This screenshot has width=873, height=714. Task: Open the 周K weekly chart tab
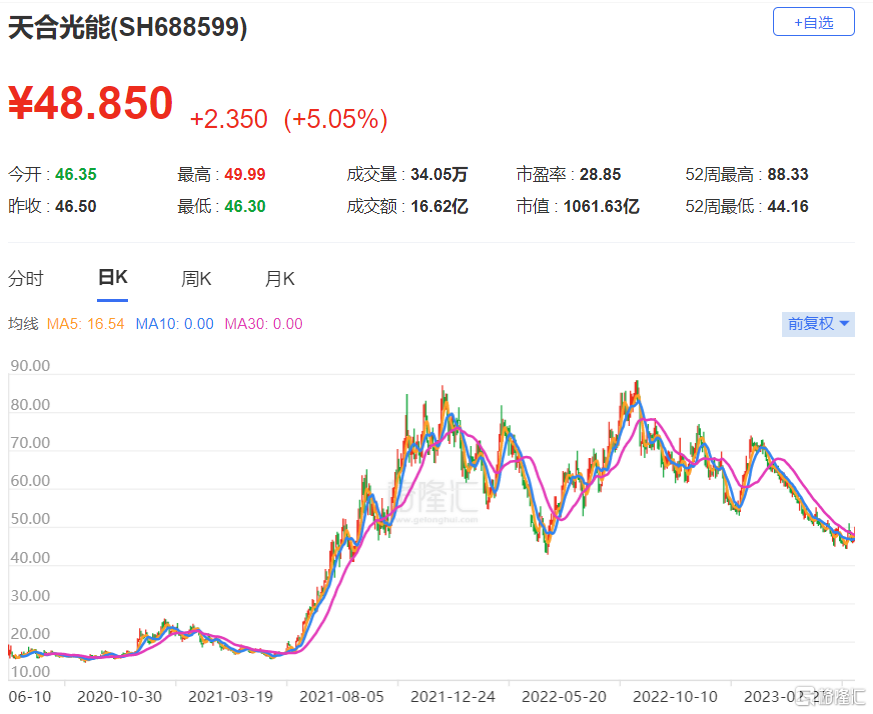coord(196,278)
